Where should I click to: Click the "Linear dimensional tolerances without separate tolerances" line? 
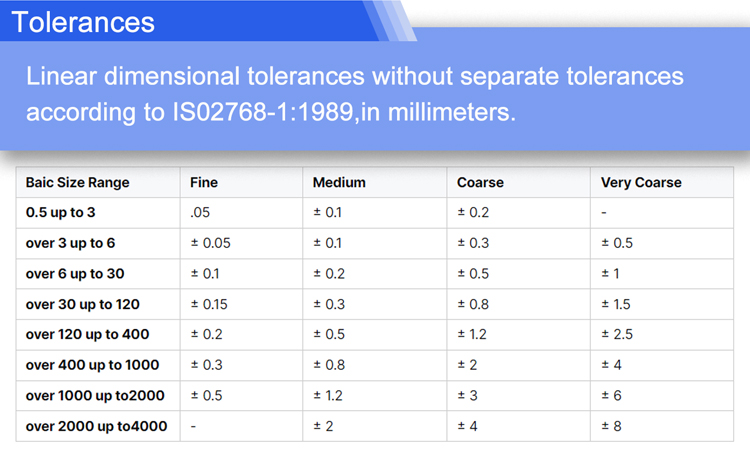(354, 76)
